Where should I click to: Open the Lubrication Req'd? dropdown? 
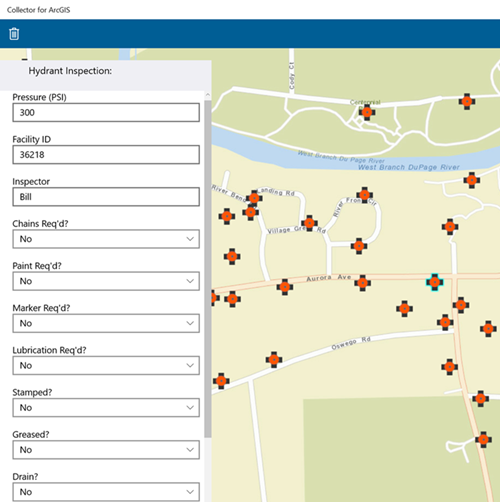(106, 365)
